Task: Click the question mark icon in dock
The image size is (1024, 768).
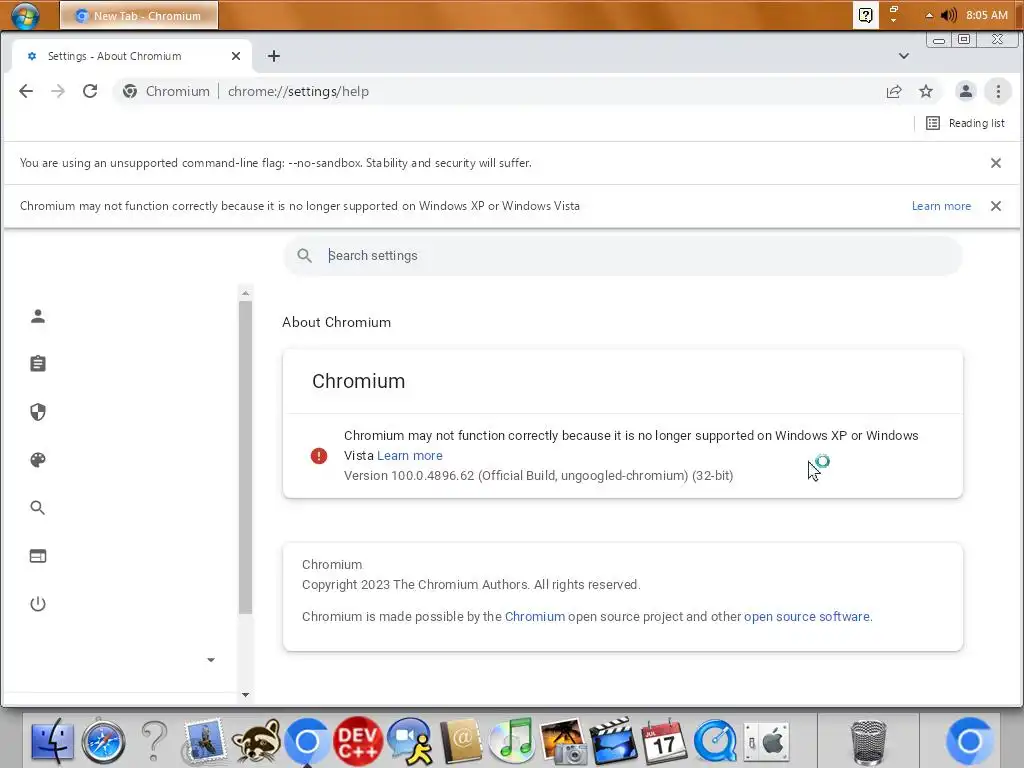Action: point(154,741)
